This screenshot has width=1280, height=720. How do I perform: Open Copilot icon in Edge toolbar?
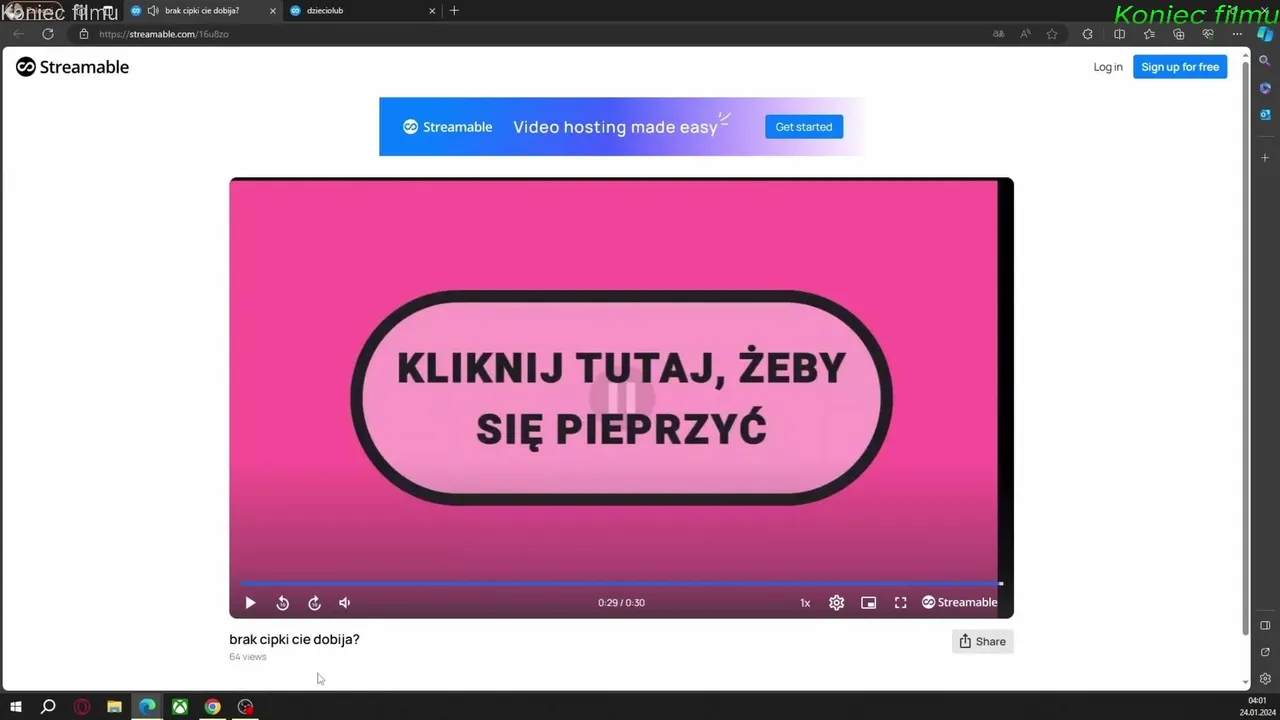click(x=1265, y=34)
